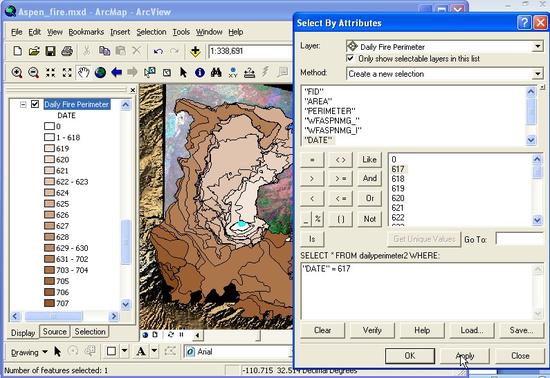The height and width of the screenshot is (378, 550).
Task: Collapse the Daily Fire Perimeter layer tree
Action: pos(23,104)
